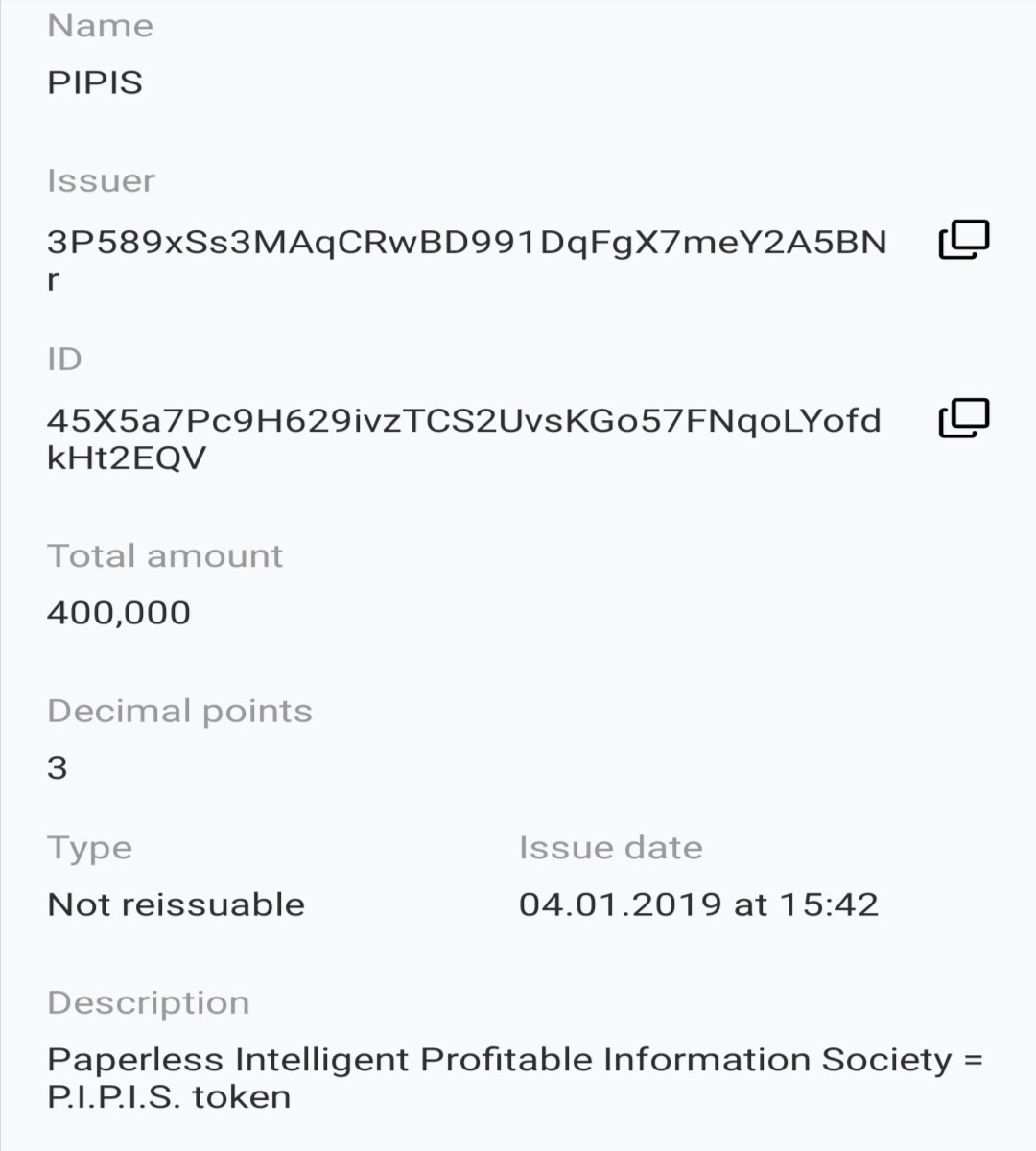
Task: Tap the P.I.P.I.S. token text line
Action: click(x=169, y=1097)
